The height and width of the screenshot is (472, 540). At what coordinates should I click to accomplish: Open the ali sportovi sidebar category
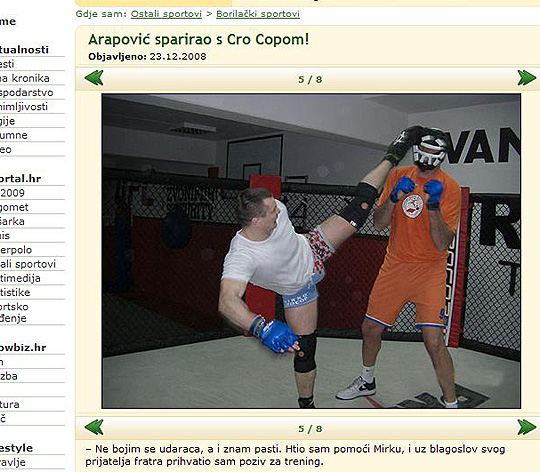click(28, 264)
